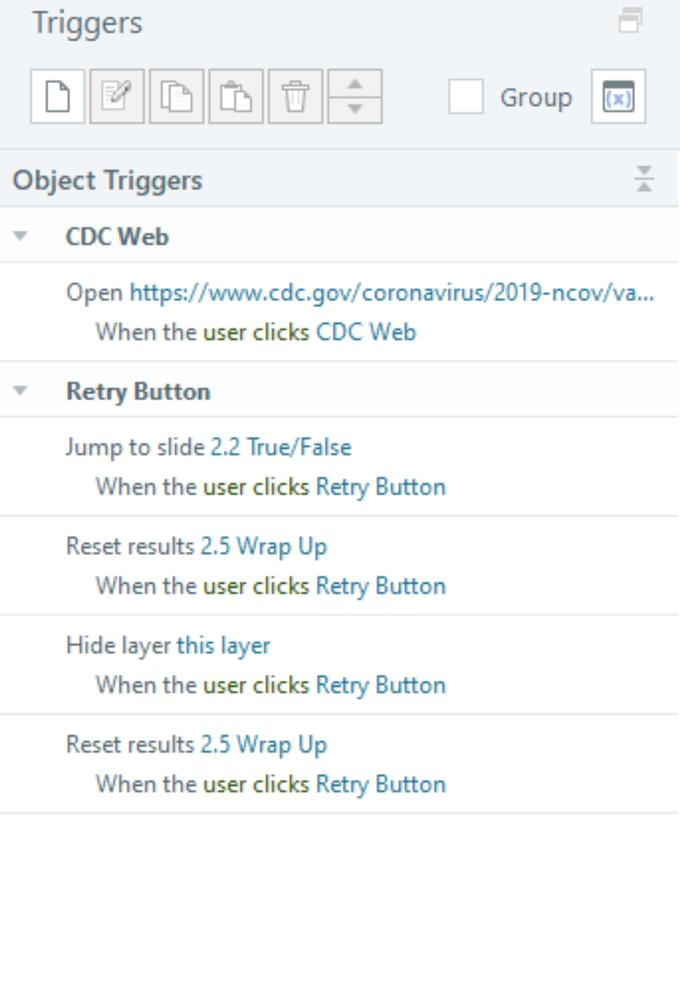Undock the Triggers panel
This screenshot has width=680, height=999.
point(630,21)
